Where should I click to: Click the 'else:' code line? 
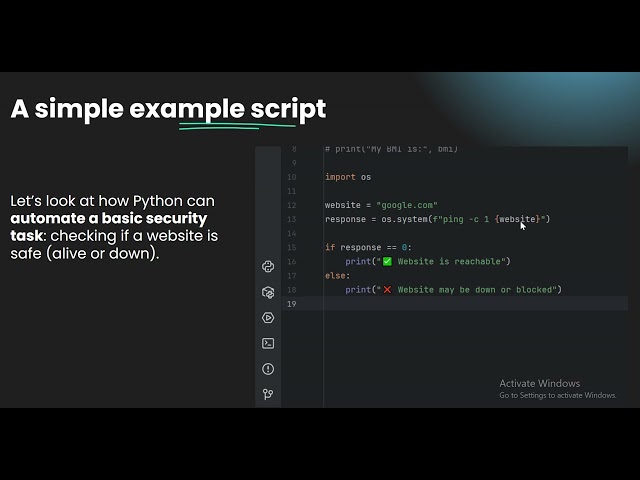[338, 276]
